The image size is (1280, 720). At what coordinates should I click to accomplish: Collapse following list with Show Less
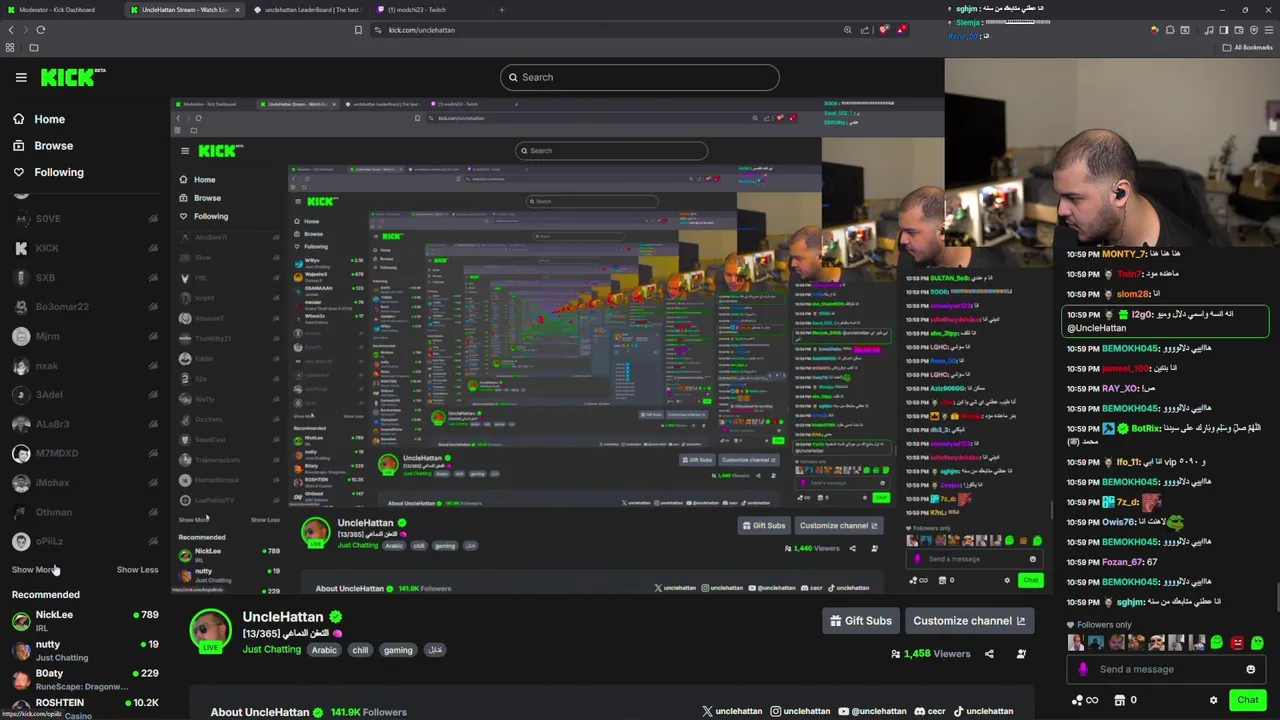pos(137,570)
